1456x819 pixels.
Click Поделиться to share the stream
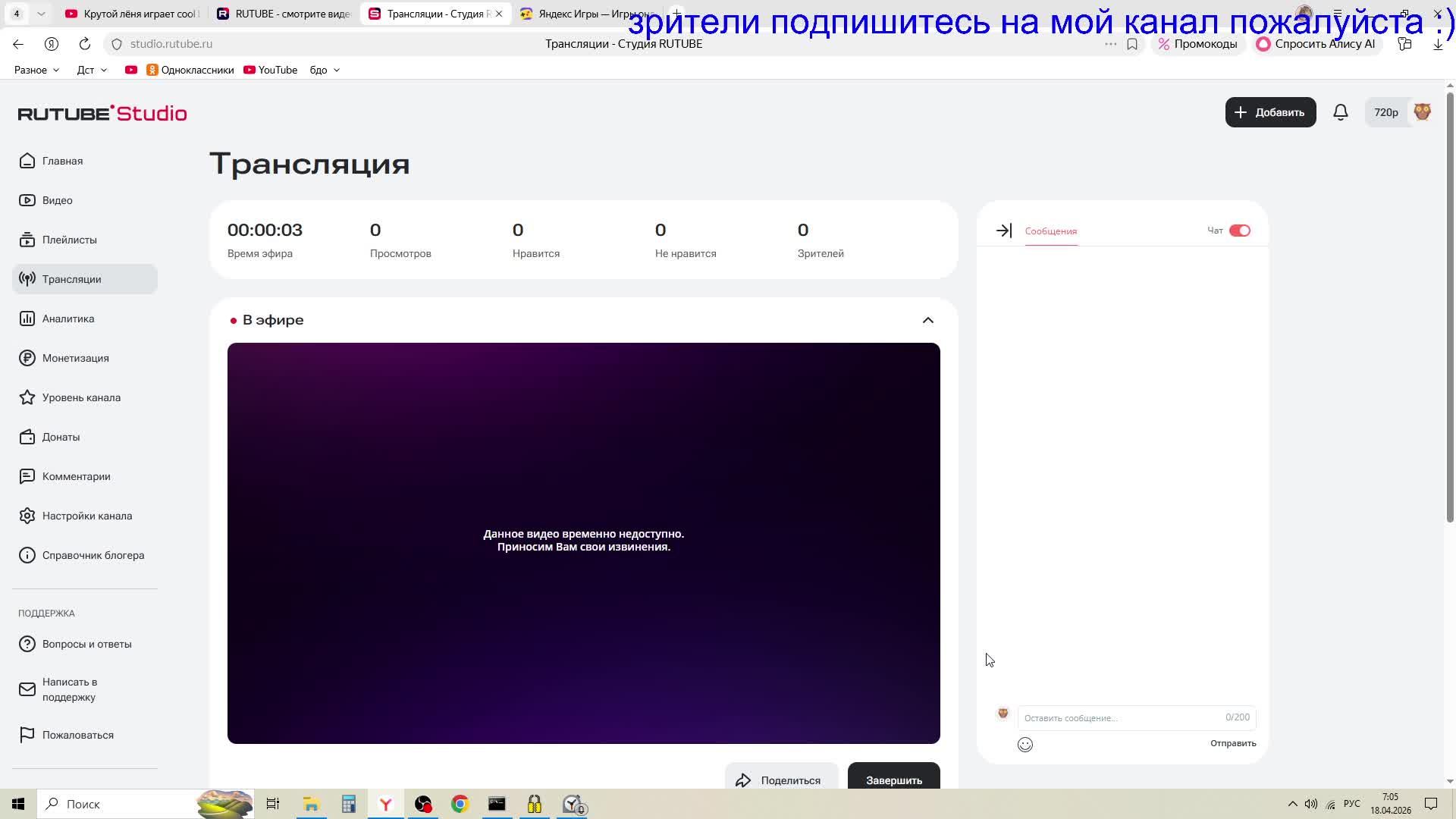click(781, 780)
